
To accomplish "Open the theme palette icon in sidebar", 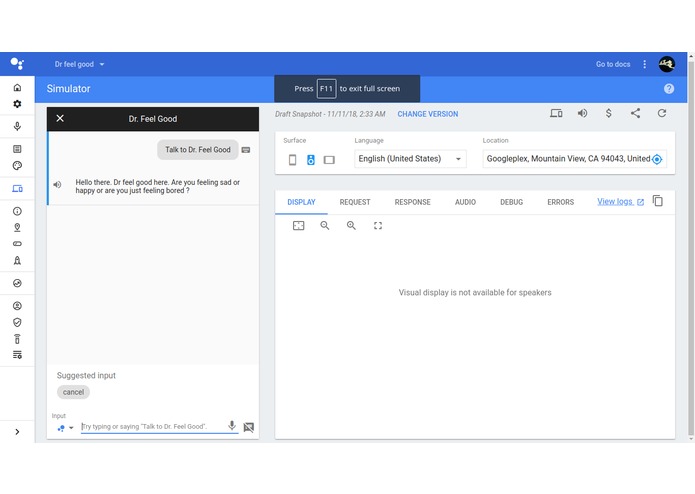I will [x=17, y=166].
